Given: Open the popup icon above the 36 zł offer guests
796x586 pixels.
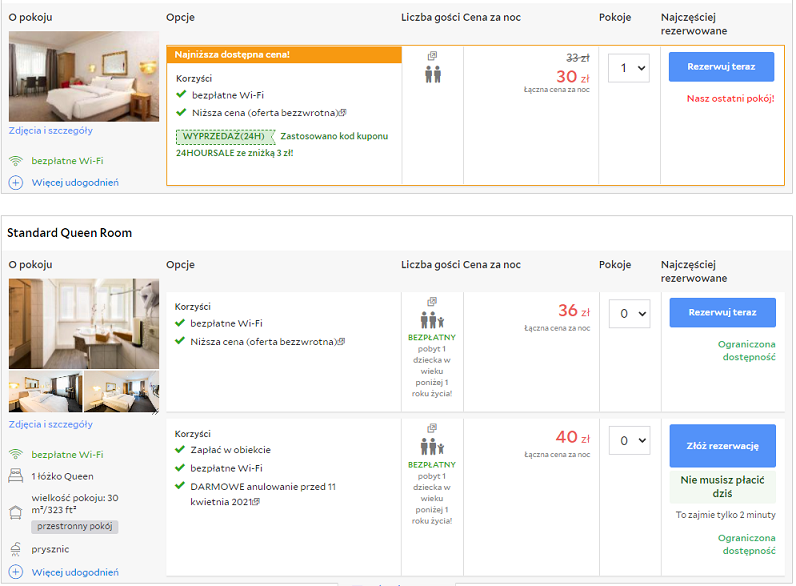Looking at the screenshot, I should coord(432,302).
